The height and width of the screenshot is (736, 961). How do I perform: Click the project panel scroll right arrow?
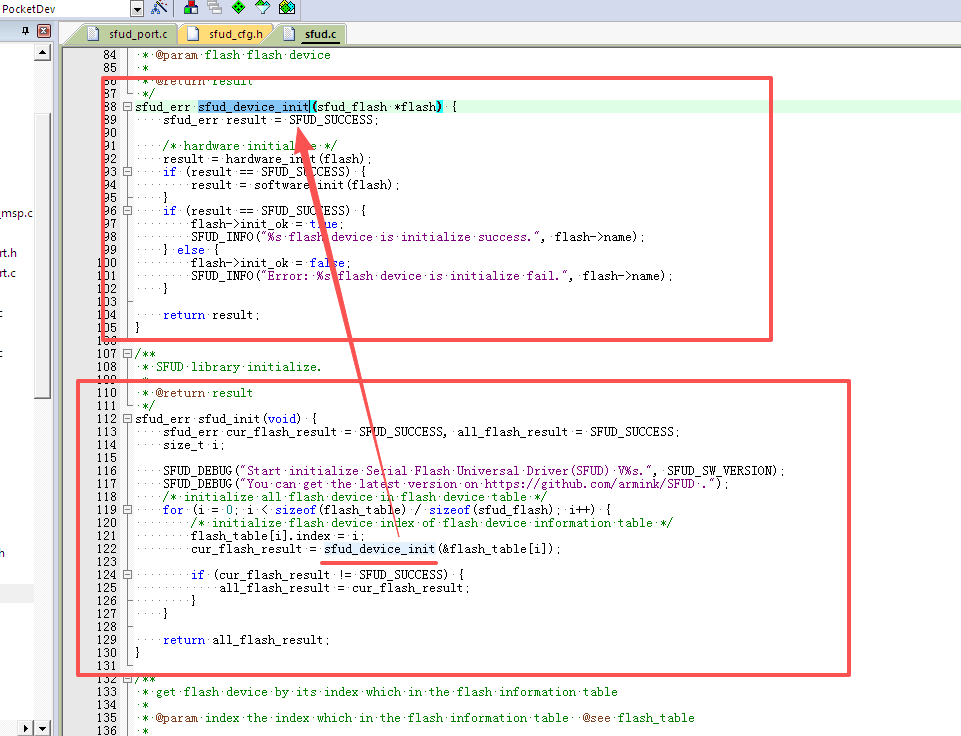tap(25, 729)
